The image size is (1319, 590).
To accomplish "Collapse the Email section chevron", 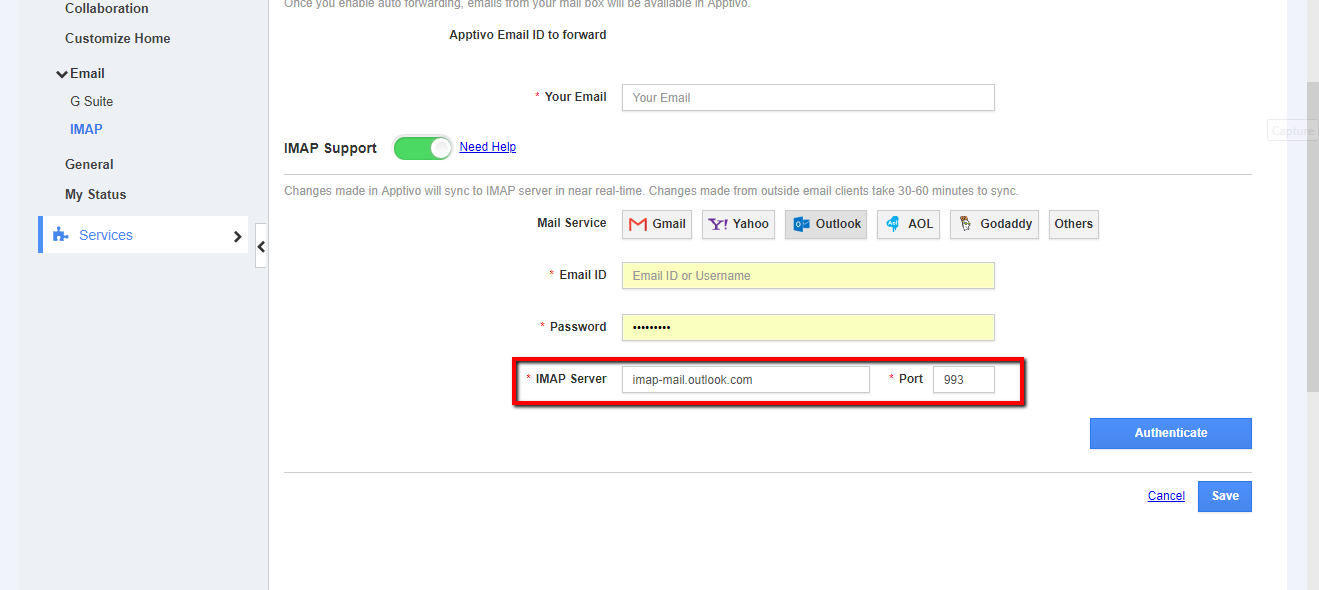I will tap(62, 74).
